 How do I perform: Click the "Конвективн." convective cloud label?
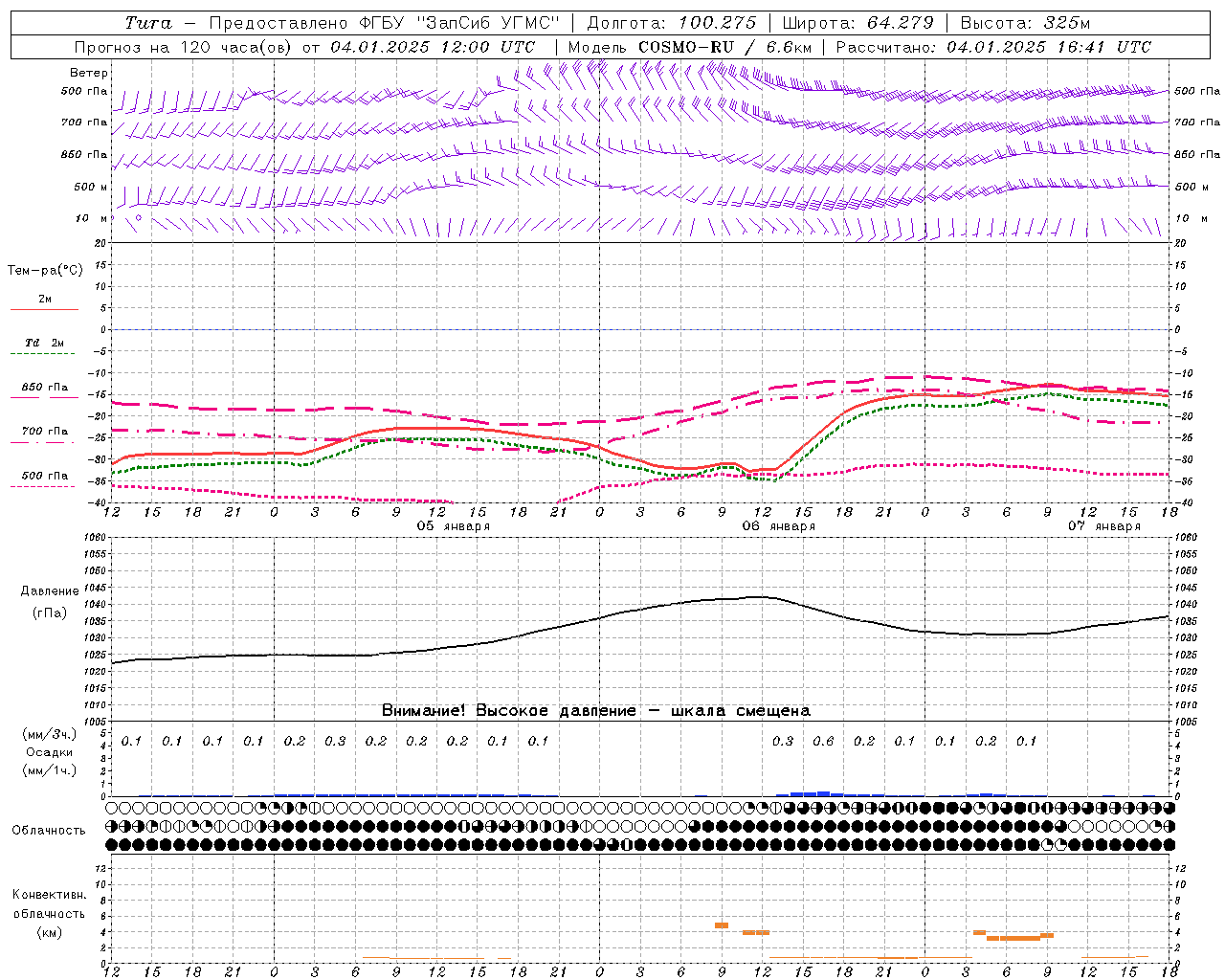(x=49, y=895)
